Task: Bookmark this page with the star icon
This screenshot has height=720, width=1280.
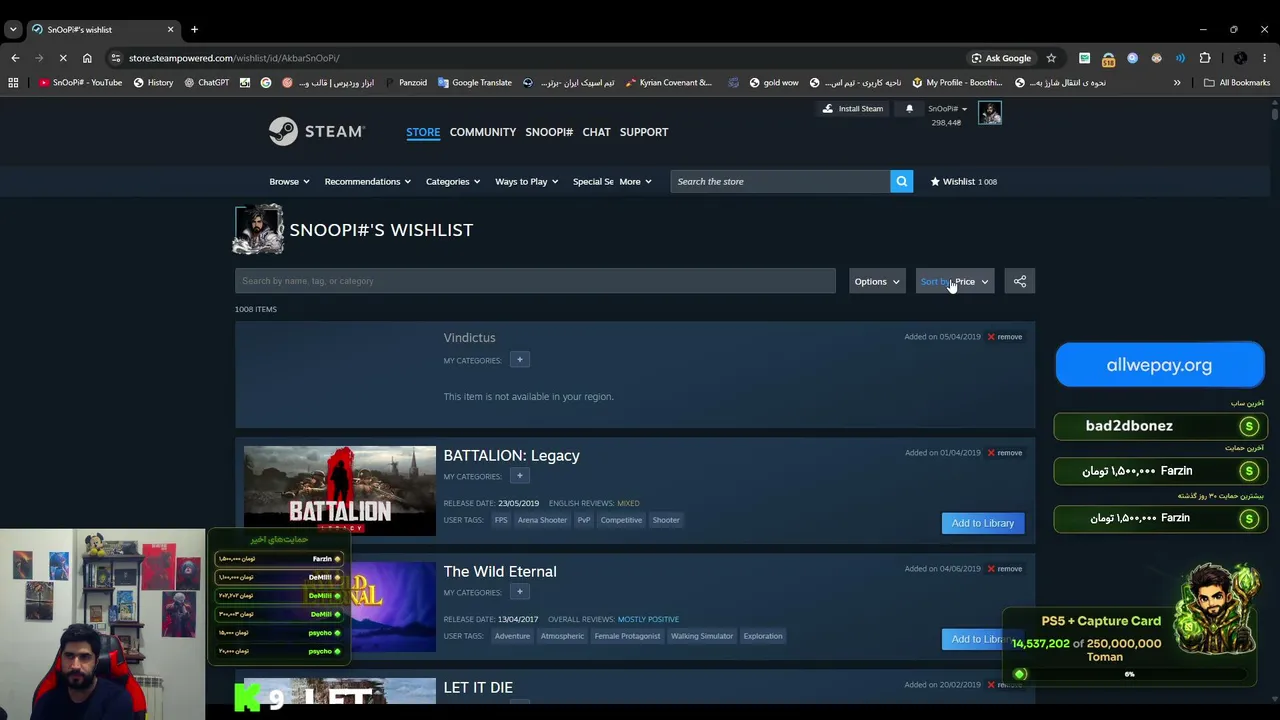Action: 1051,58
